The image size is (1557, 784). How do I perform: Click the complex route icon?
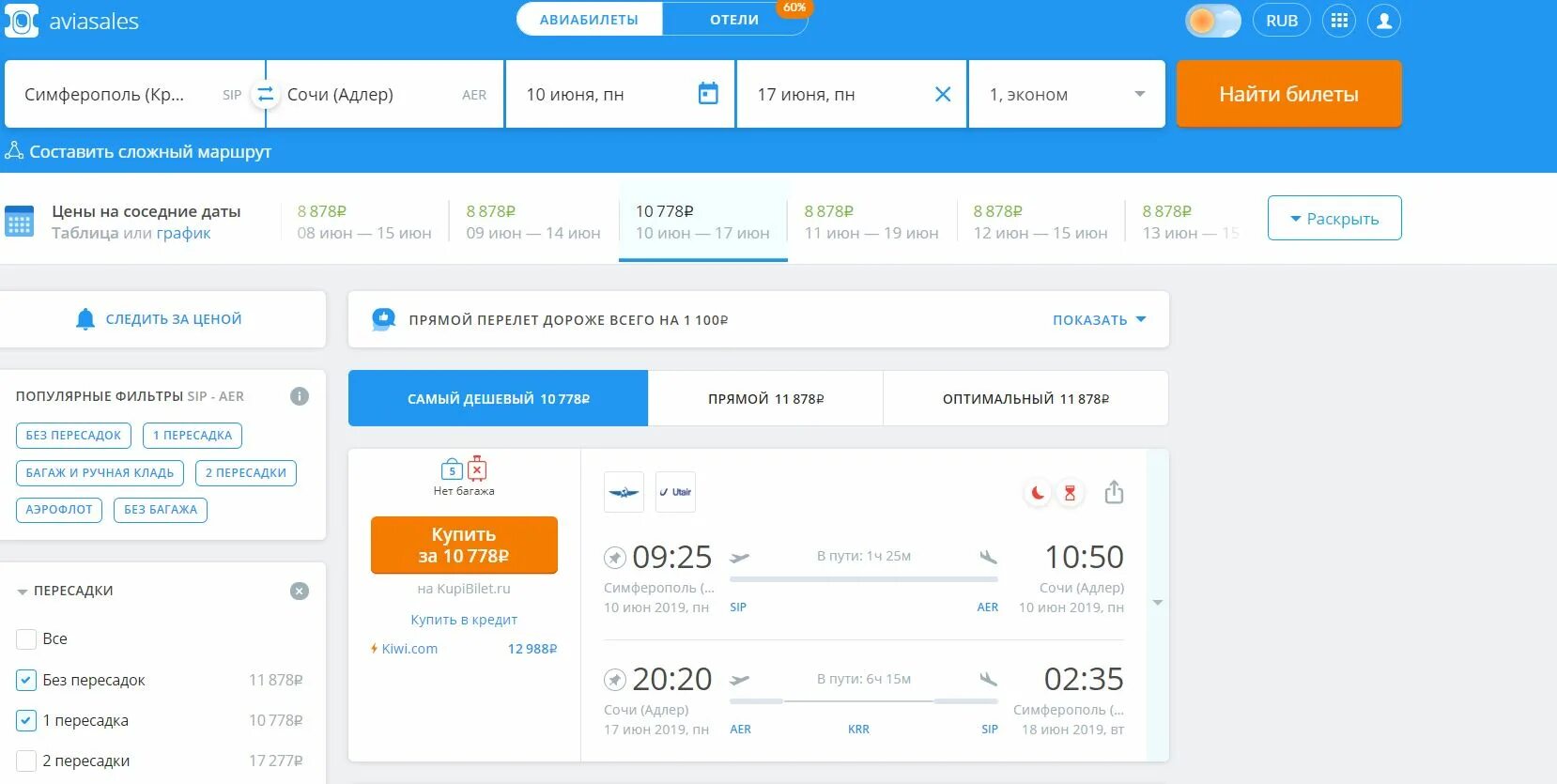click(x=14, y=150)
